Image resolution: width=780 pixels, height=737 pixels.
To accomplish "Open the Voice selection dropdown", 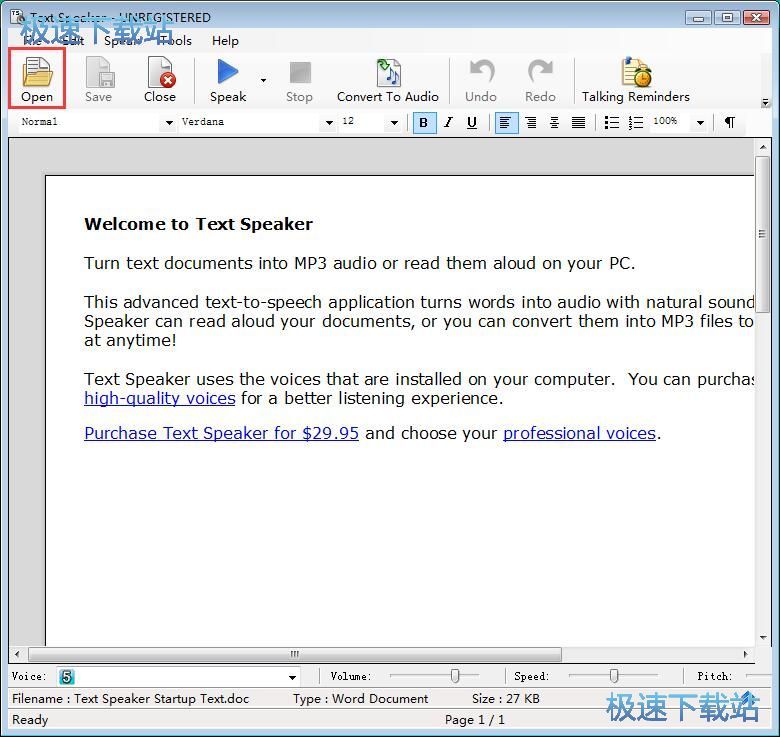I will [292, 677].
